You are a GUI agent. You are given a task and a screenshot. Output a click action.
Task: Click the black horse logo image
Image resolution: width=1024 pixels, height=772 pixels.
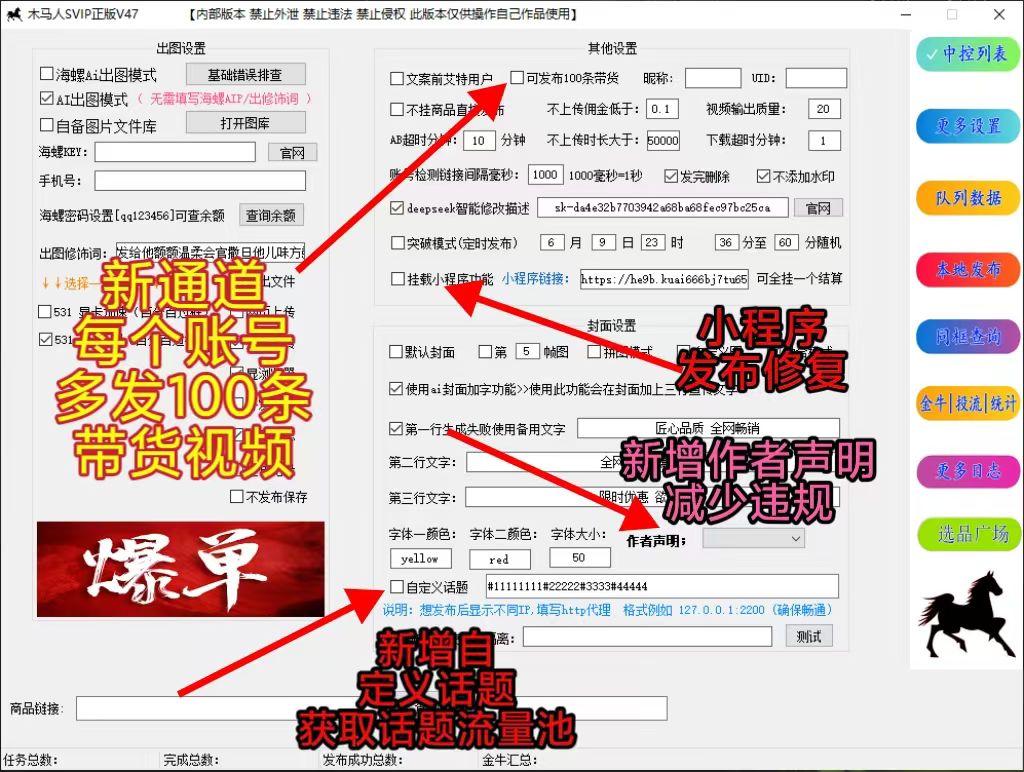[968, 614]
